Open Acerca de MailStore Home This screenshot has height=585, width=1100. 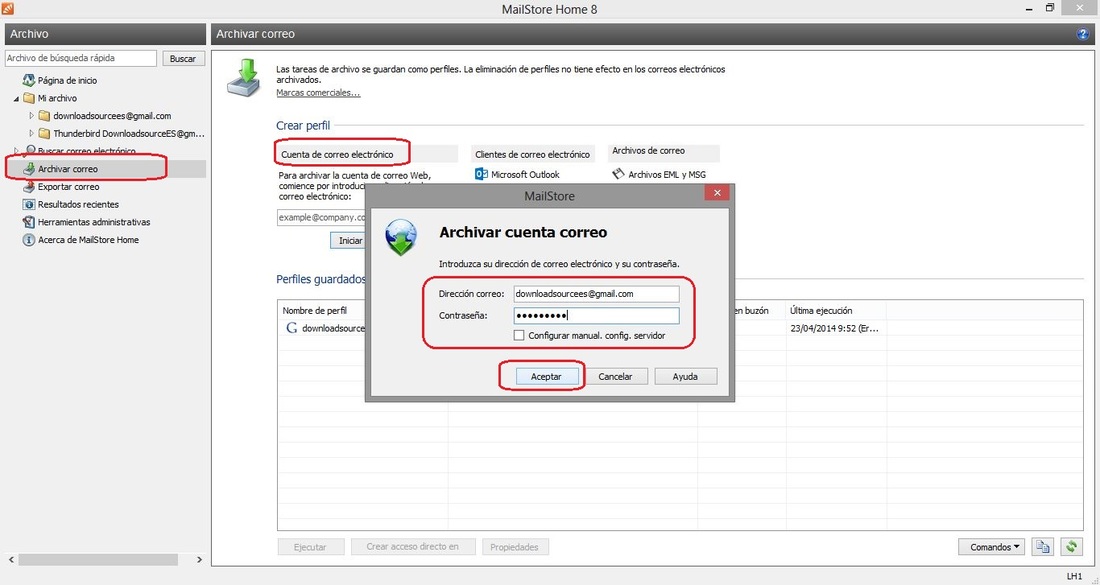[x=88, y=240]
